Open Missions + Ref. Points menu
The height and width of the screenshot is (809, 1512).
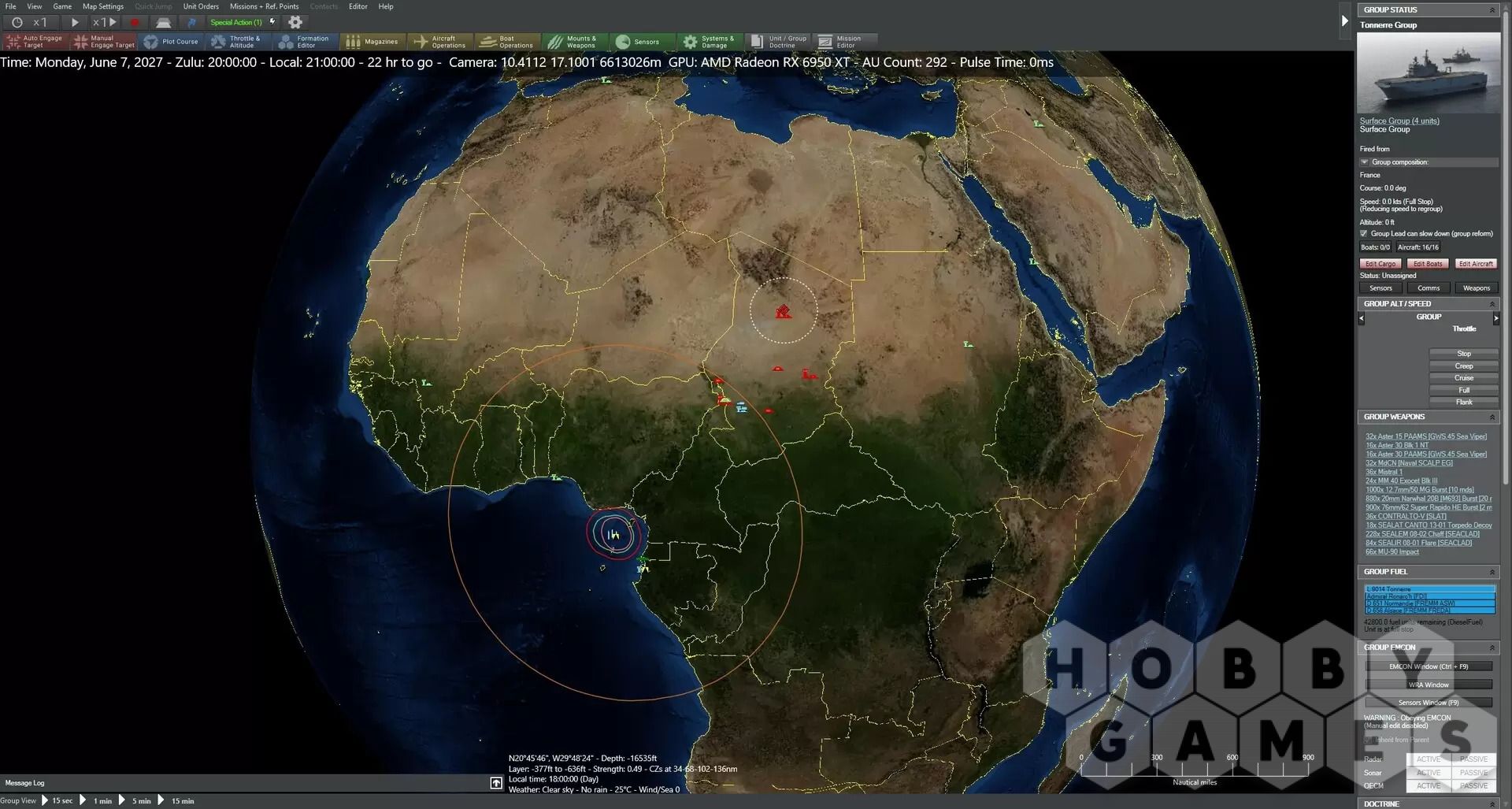point(264,6)
